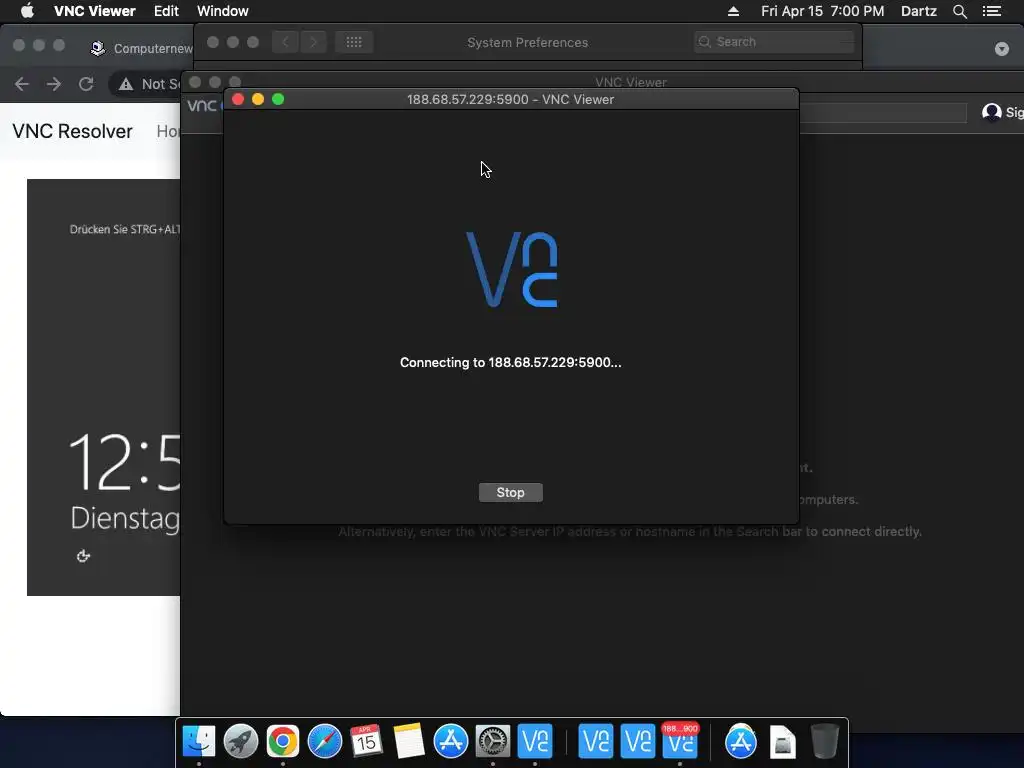Viewport: 1024px width, 768px height.
Task: Open the Dartz user menu
Action: point(918,11)
